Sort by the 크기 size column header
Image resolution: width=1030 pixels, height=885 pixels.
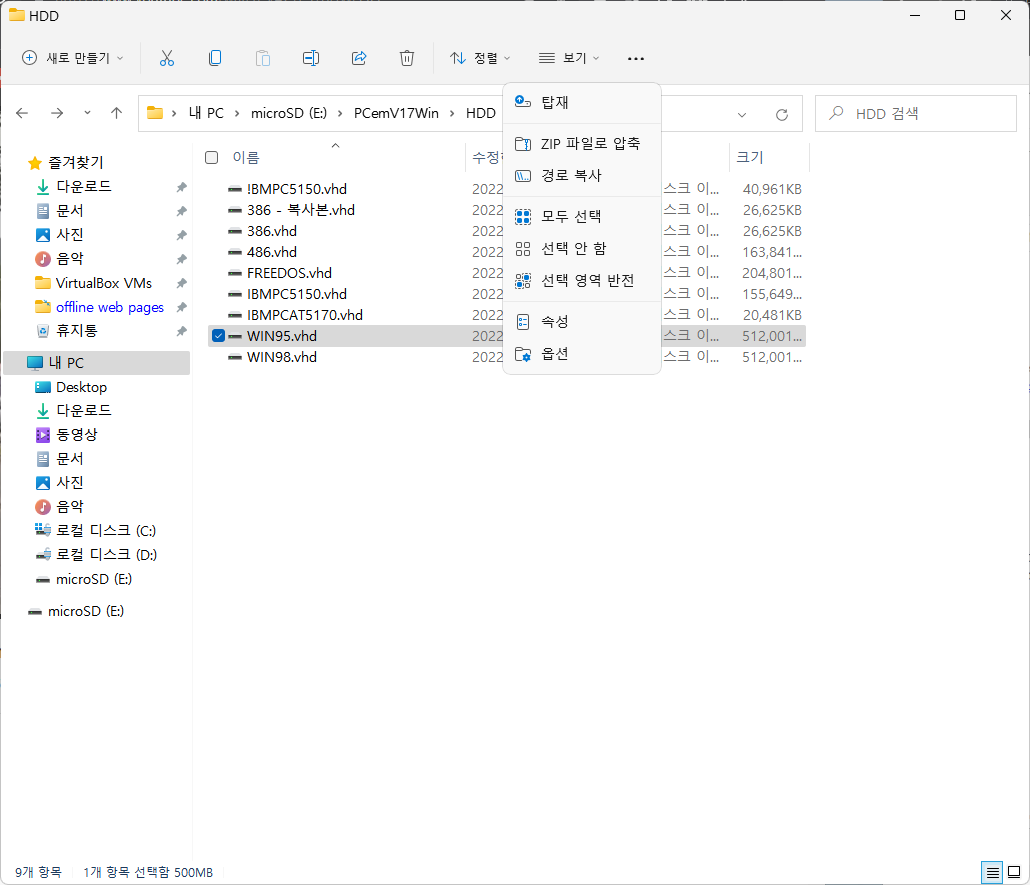point(750,157)
